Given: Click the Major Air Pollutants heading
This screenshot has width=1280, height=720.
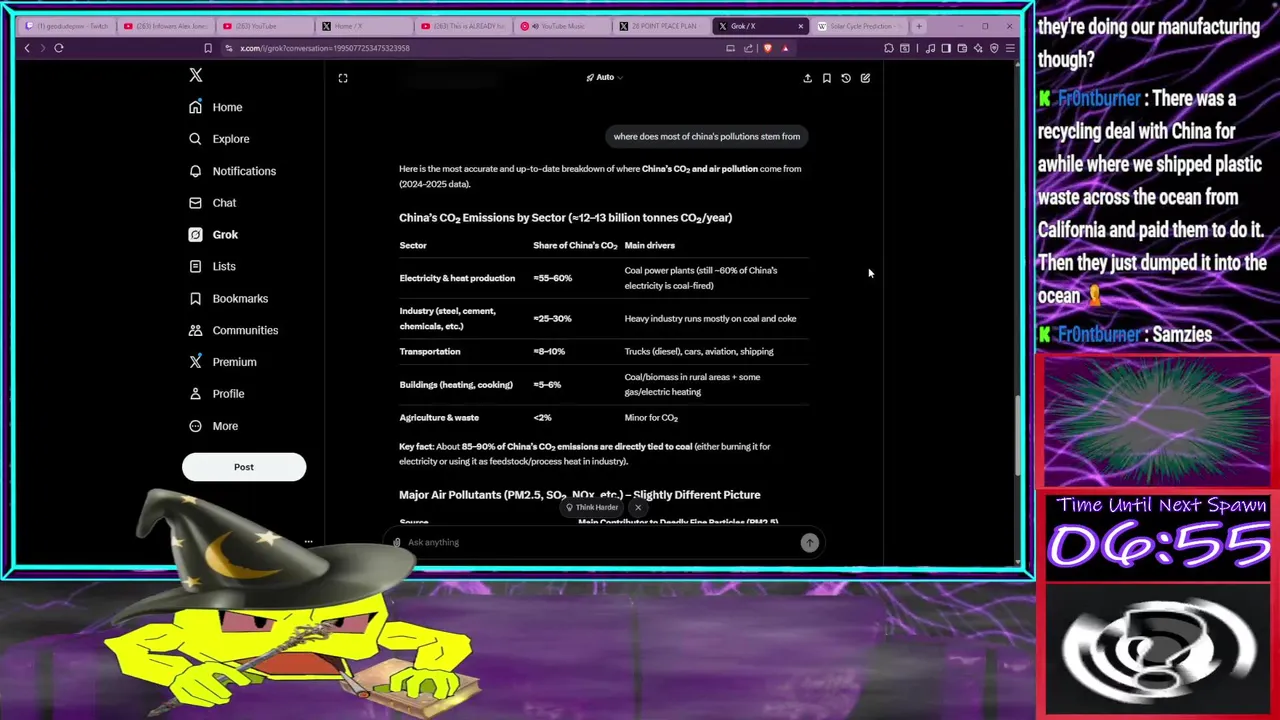Looking at the screenshot, I should click(x=580, y=495).
